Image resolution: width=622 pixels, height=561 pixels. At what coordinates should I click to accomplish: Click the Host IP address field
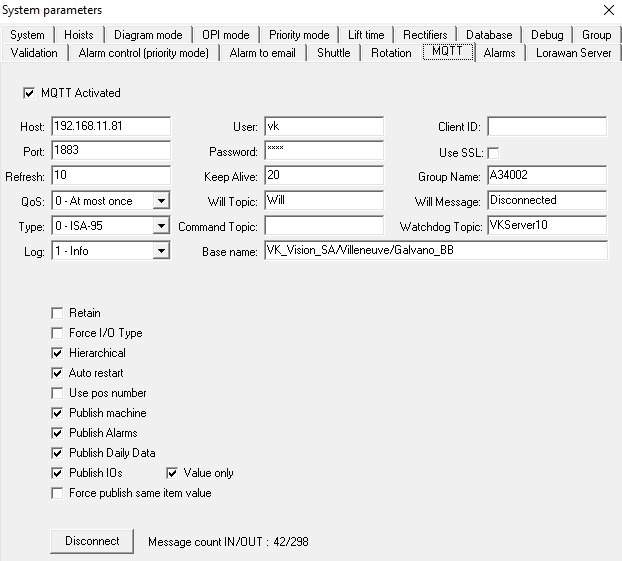(x=110, y=127)
